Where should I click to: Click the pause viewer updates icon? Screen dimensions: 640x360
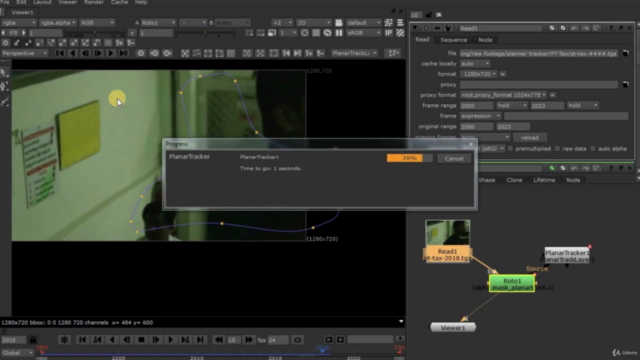click(x=339, y=33)
